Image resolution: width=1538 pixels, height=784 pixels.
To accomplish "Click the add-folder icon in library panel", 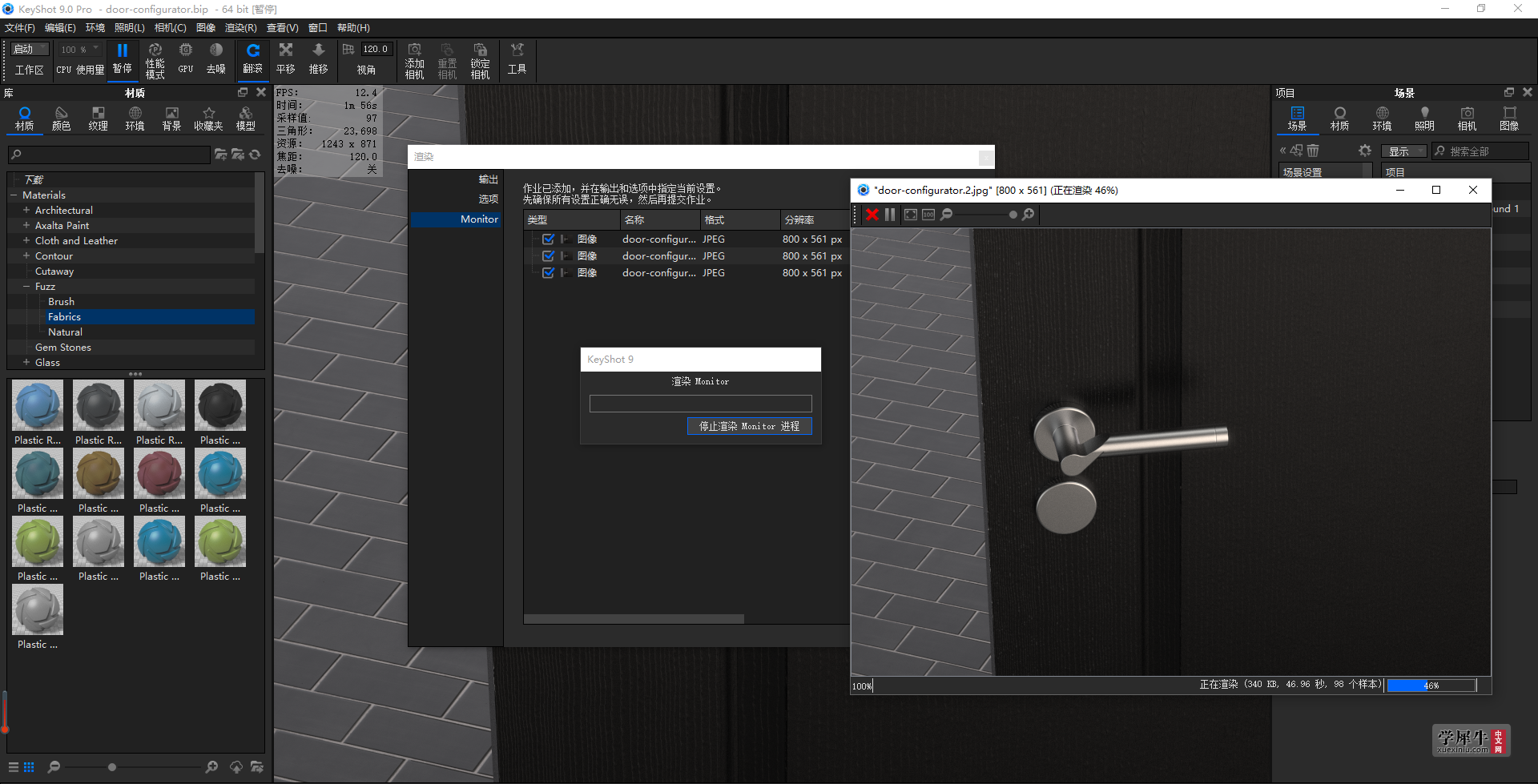I will point(220,155).
